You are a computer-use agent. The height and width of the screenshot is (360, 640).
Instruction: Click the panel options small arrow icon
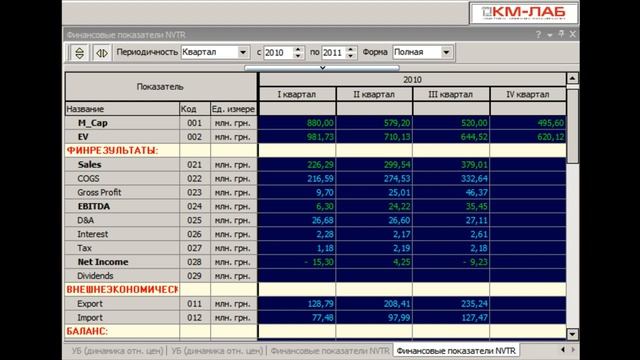[550, 36]
